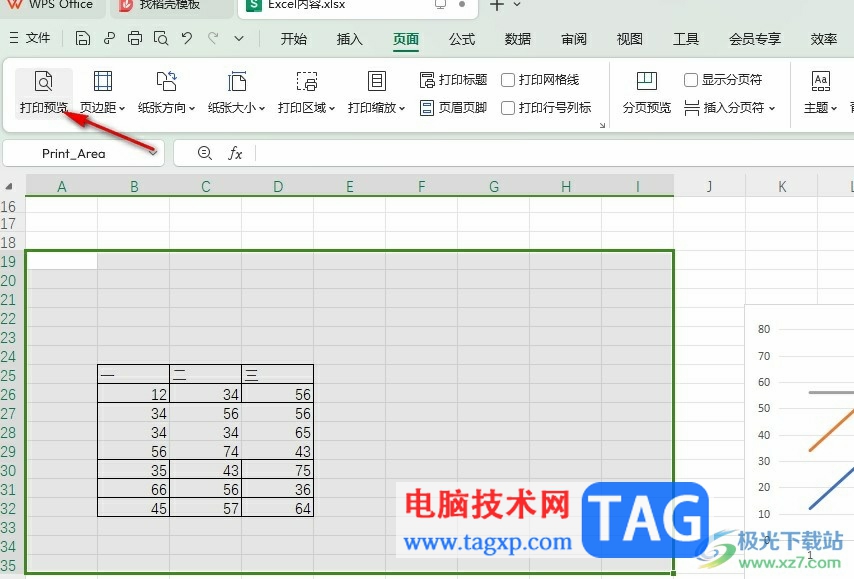Viewport: 854px width, 579px height.
Task: Open the Print Area (打印区域) dropdown
Action: pyautogui.click(x=306, y=92)
